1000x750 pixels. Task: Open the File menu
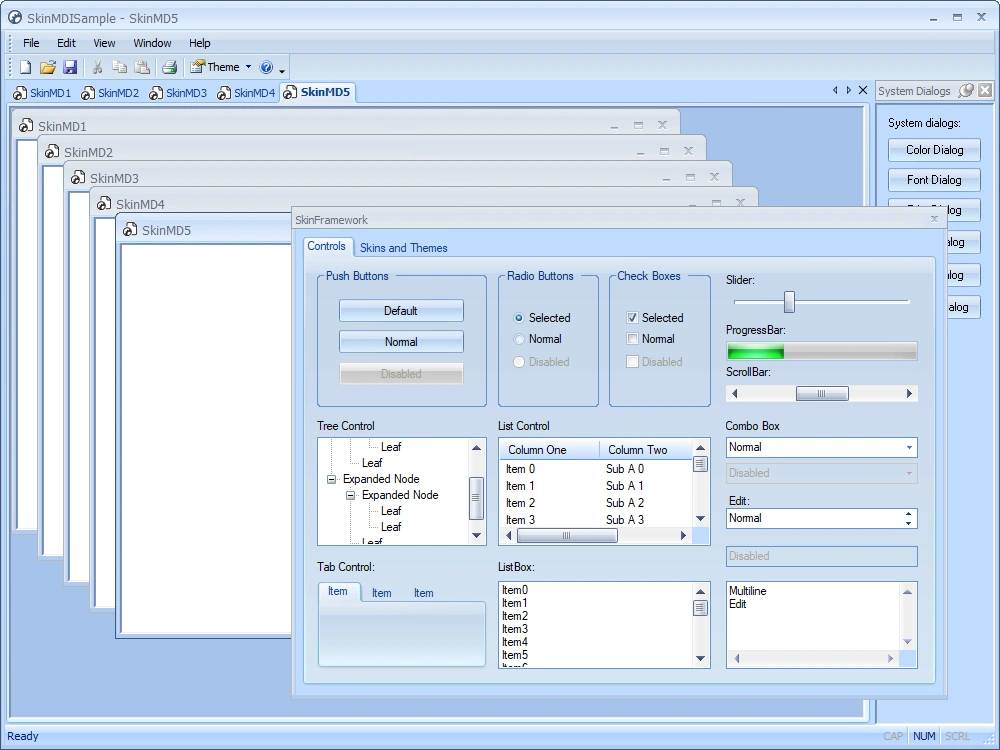tap(31, 43)
